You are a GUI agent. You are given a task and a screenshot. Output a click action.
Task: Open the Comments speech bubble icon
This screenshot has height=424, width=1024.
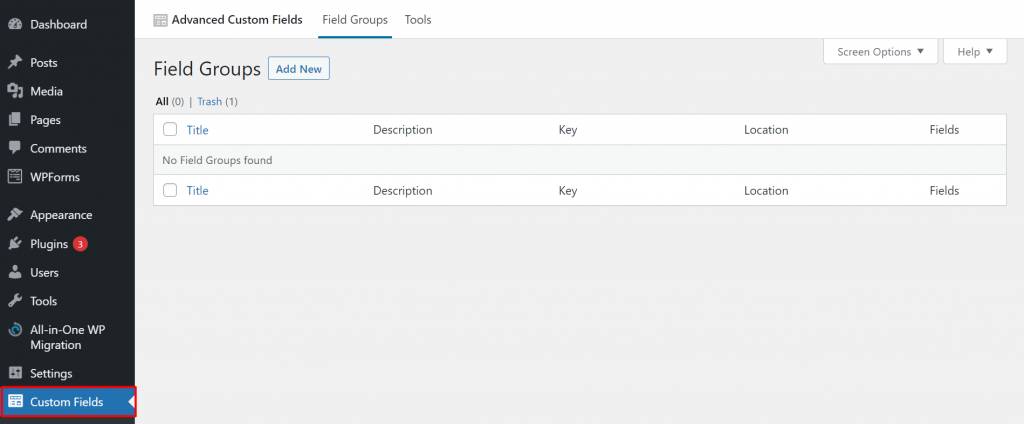15,148
